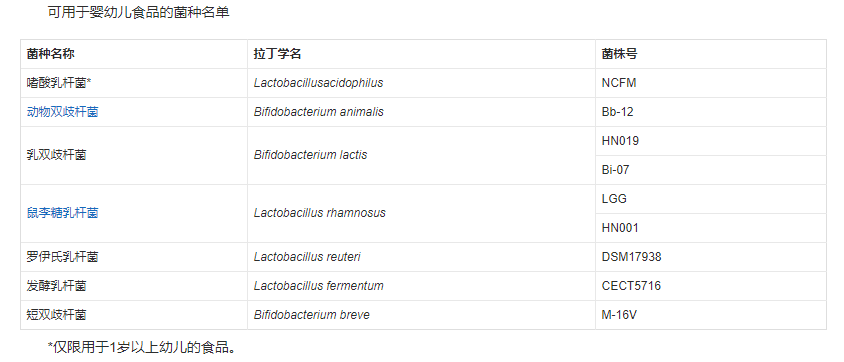This screenshot has width=844, height=362.
Task: Select the Bb-12 strain number
Action: tap(617, 112)
